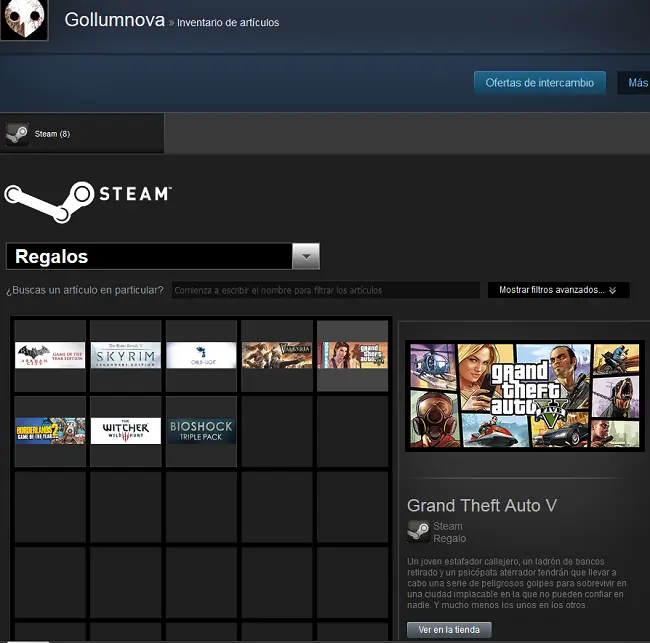Viewport: 650px width, 643px height.
Task: Click the Steam icon beside Regalo label
Action: click(418, 531)
